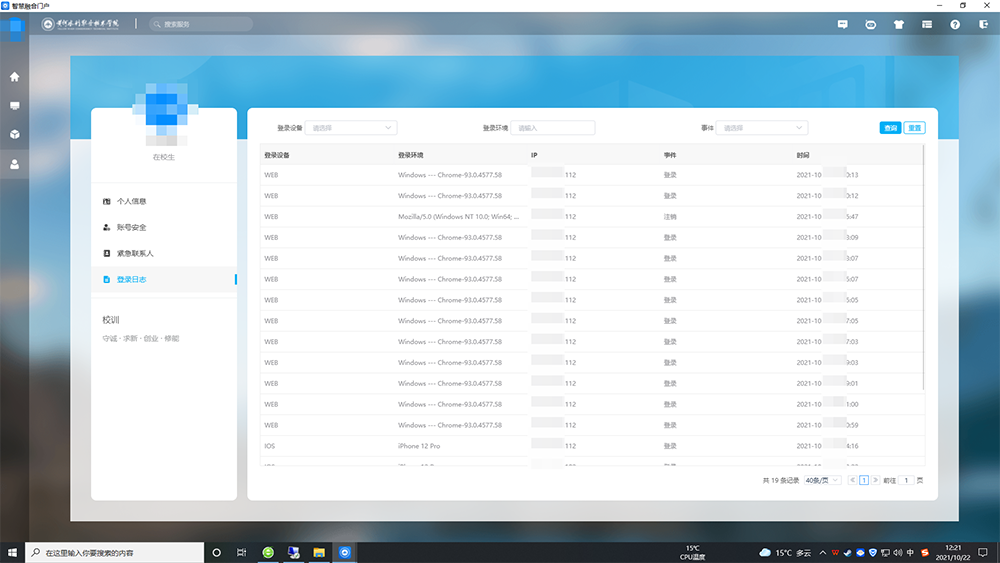This screenshot has height=563, width=1000.
Task: Click the Windows Start button
Action: (x=14, y=552)
